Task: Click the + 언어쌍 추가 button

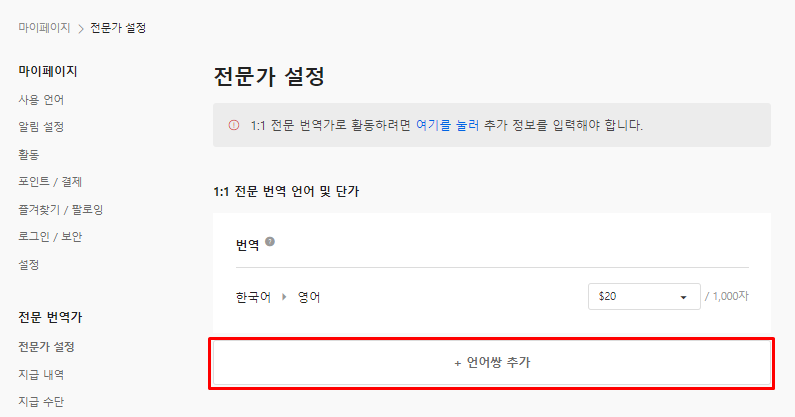Action: tap(492, 363)
